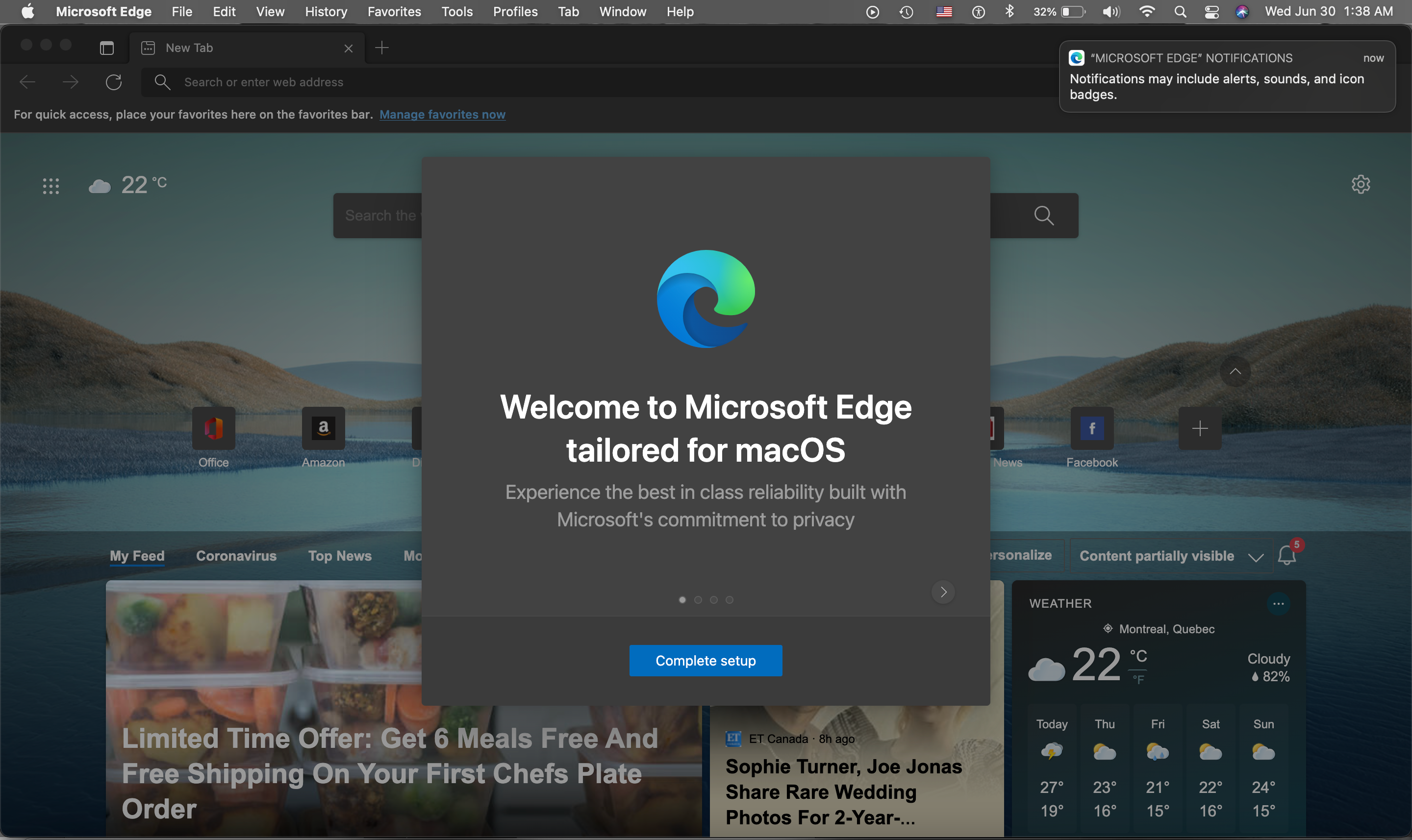Collapse quick links with chevron up
The width and height of the screenshot is (1412, 840).
pyautogui.click(x=1235, y=372)
